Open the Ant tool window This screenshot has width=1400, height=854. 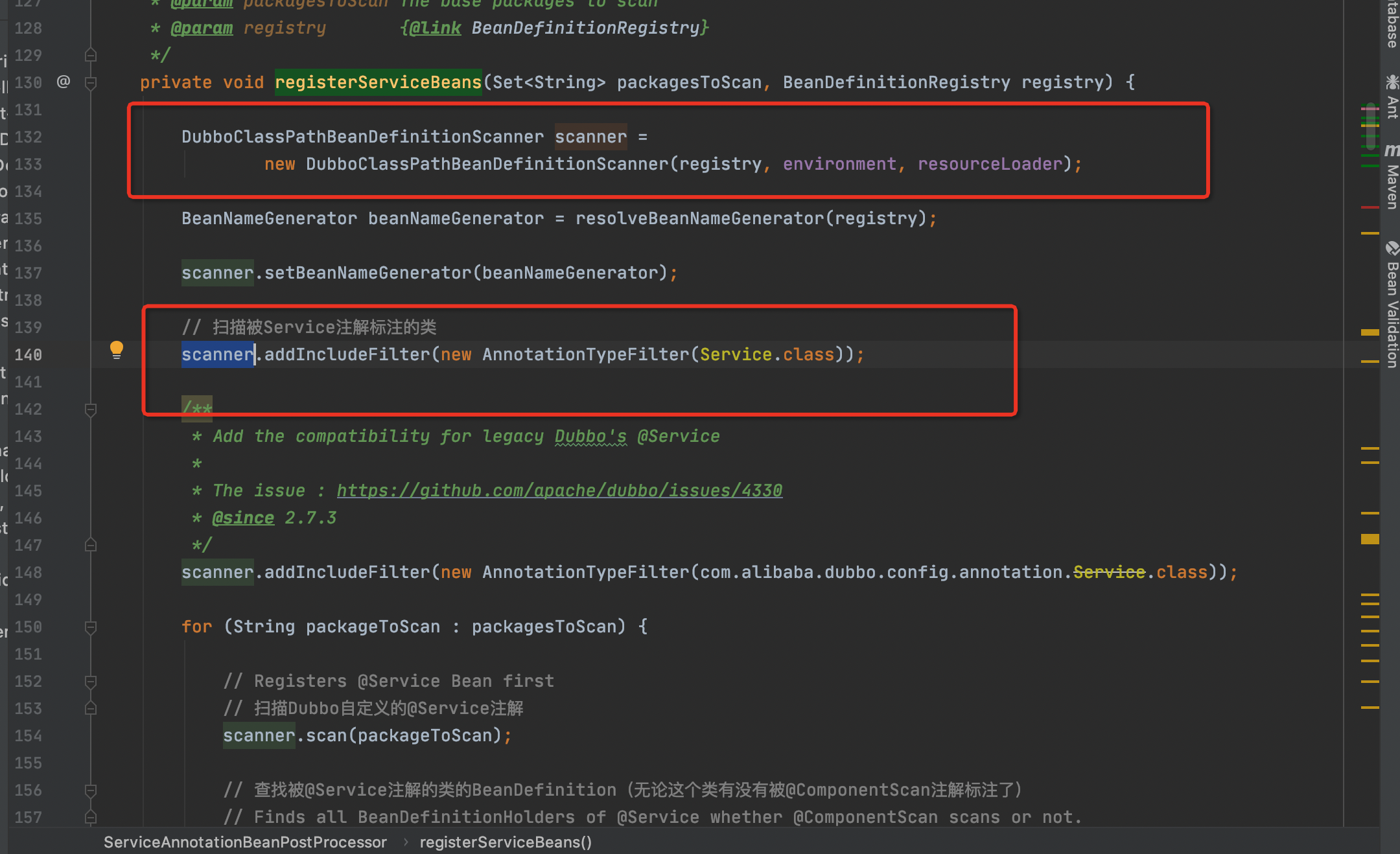(1392, 97)
